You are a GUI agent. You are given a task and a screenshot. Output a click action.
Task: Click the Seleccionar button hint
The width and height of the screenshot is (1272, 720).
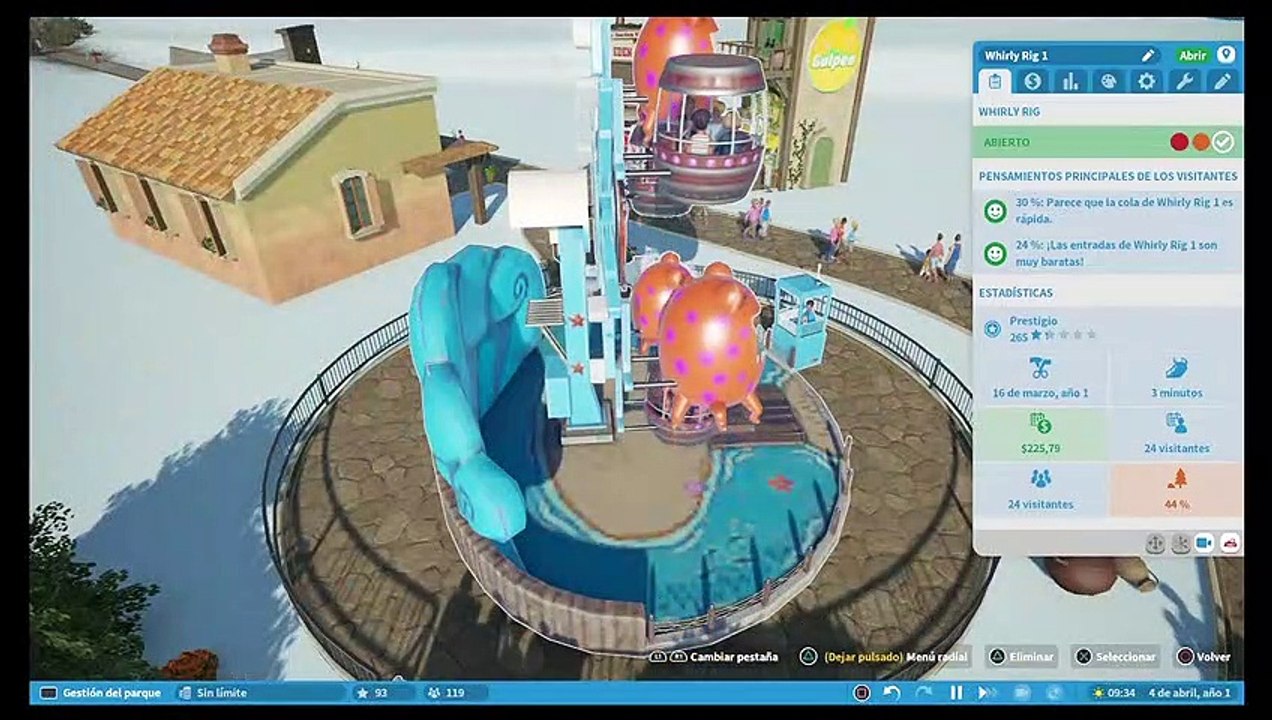pyautogui.click(x=1114, y=657)
